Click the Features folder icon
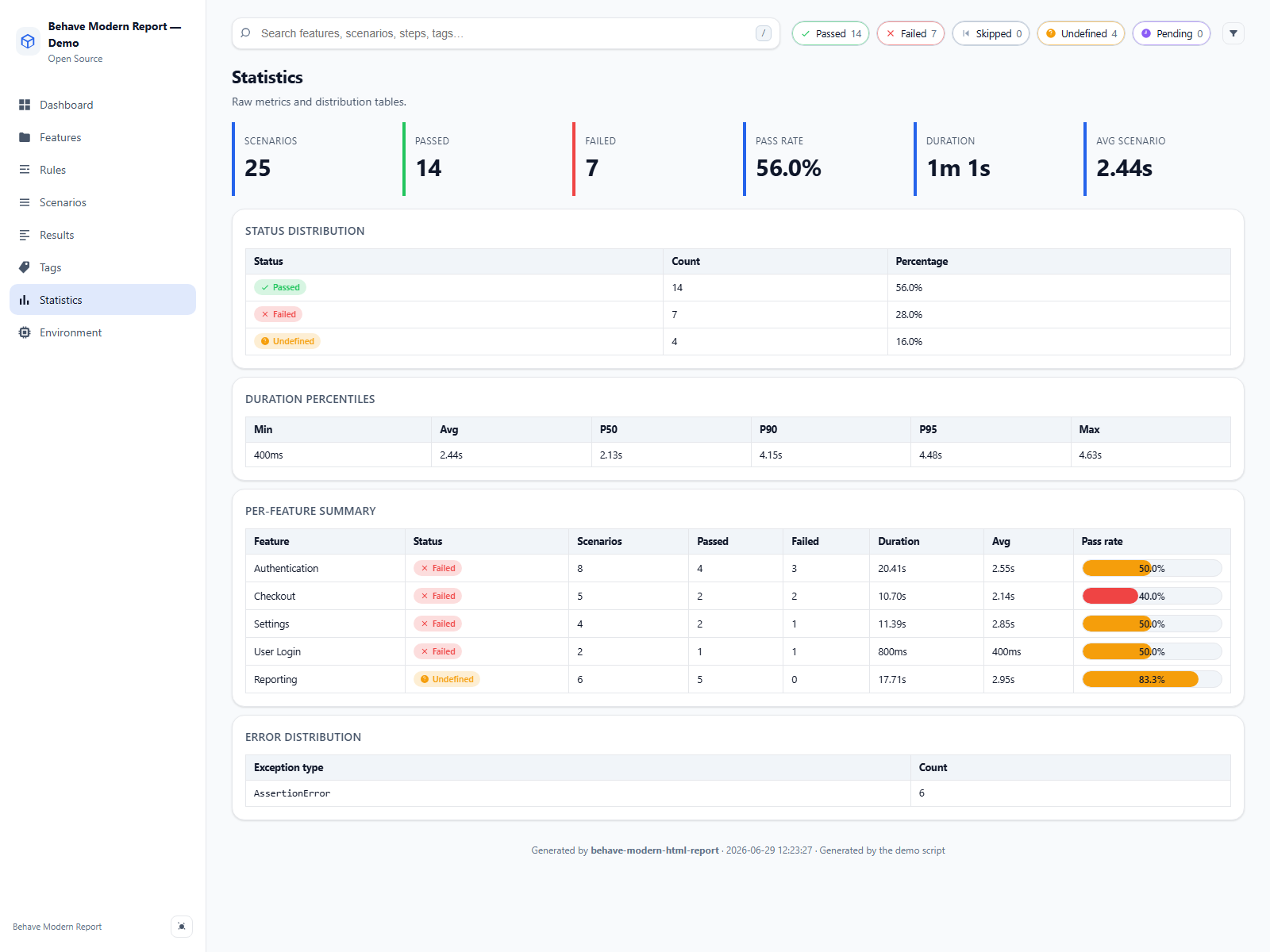 click(x=25, y=137)
